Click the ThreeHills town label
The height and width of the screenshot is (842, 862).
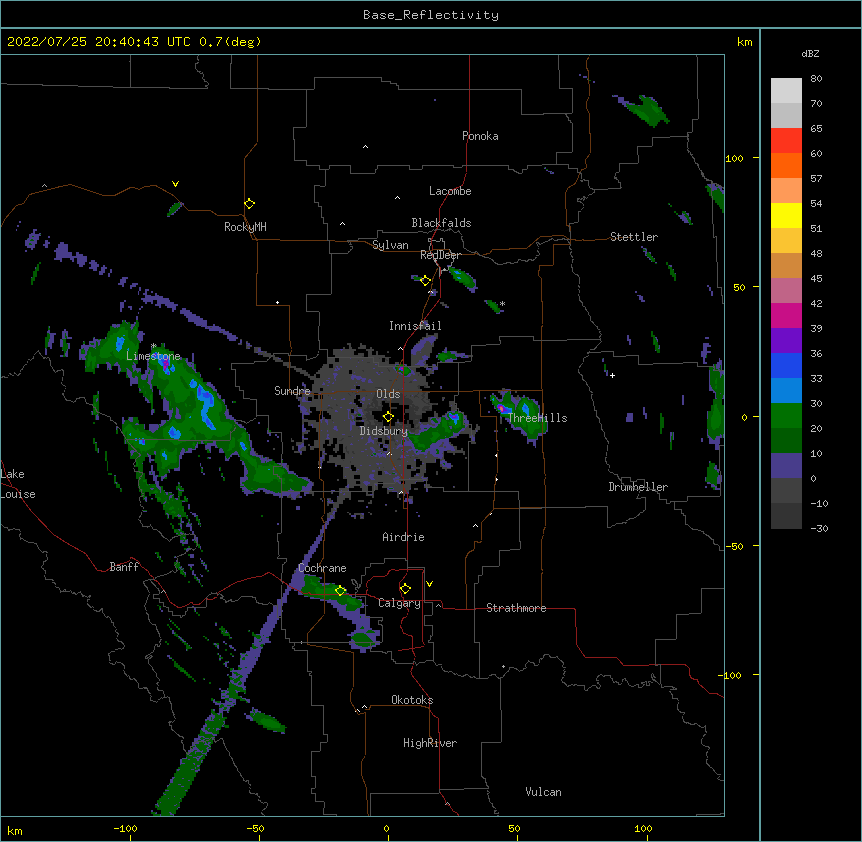click(x=537, y=418)
